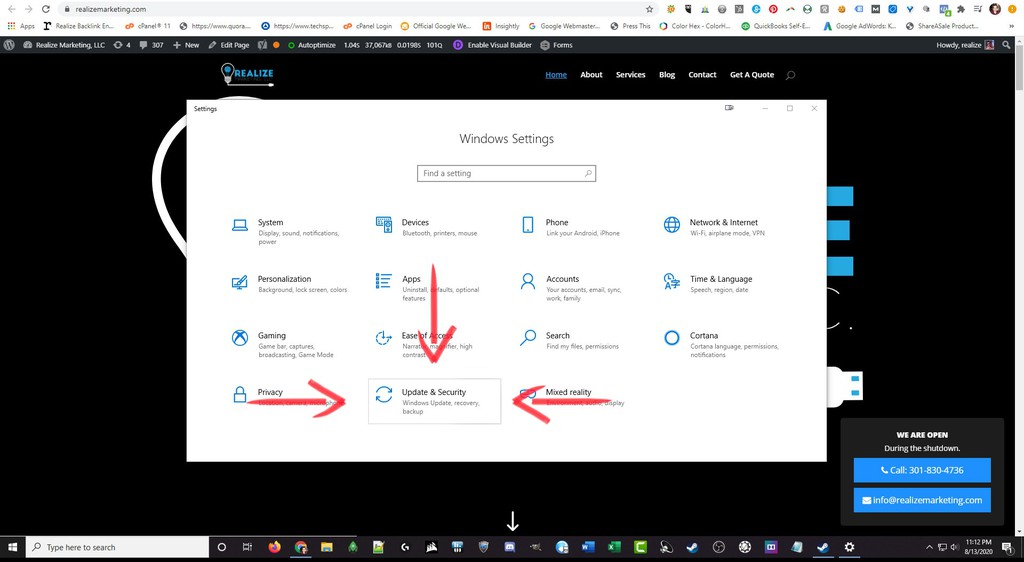Launch Firefox from the taskbar

tap(274, 547)
